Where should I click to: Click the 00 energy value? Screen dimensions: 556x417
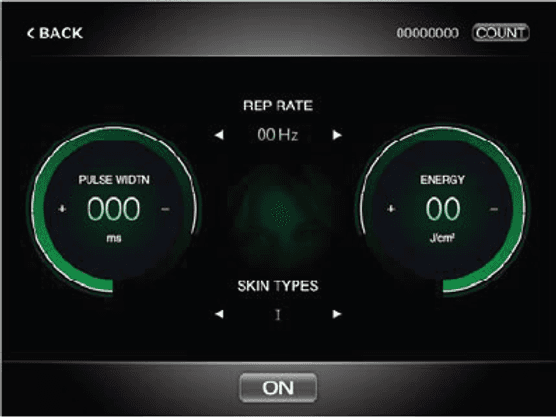click(x=443, y=209)
